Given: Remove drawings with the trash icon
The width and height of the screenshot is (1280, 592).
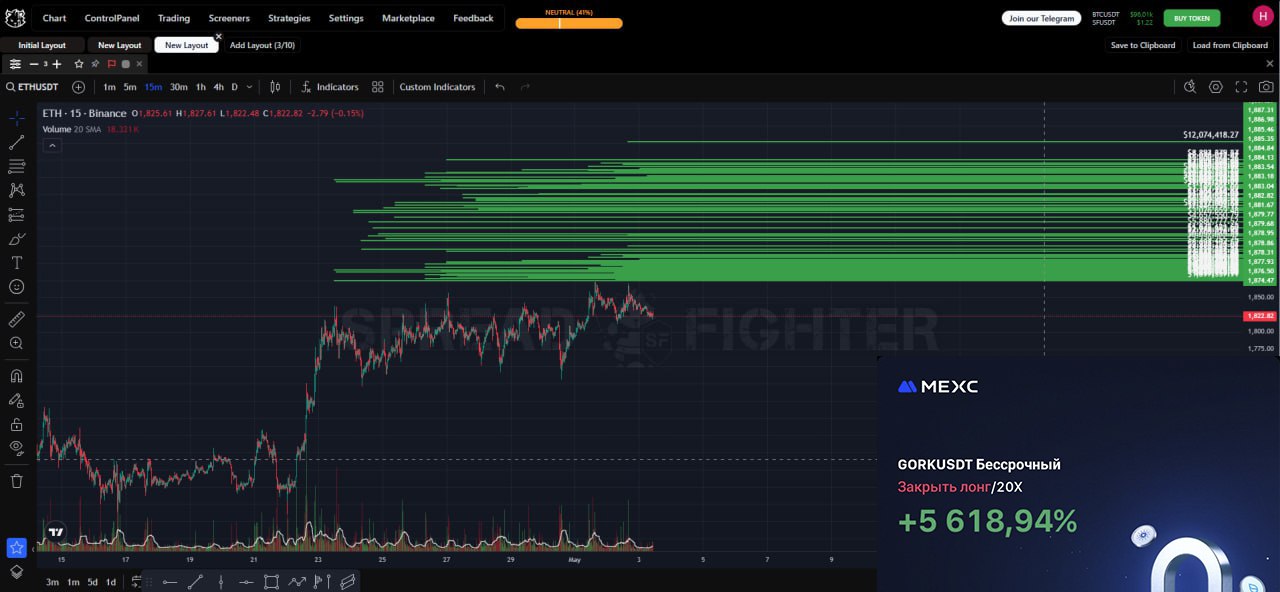Looking at the screenshot, I should [x=16, y=481].
